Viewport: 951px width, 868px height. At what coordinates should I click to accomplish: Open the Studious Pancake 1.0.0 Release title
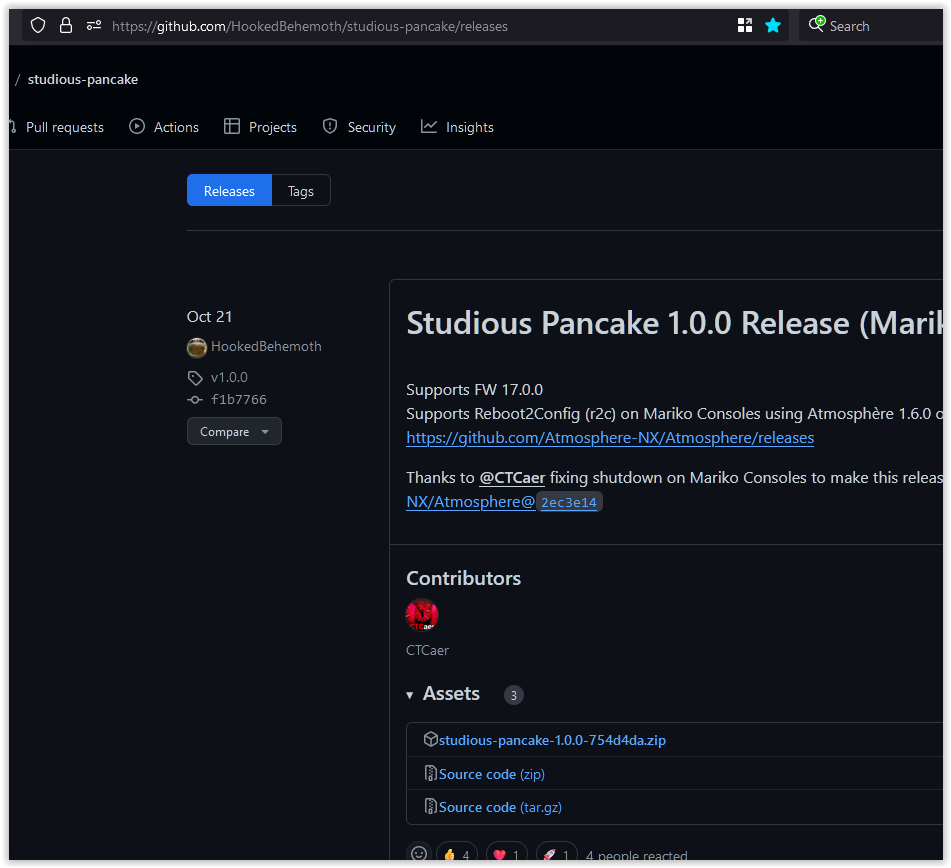(x=674, y=323)
